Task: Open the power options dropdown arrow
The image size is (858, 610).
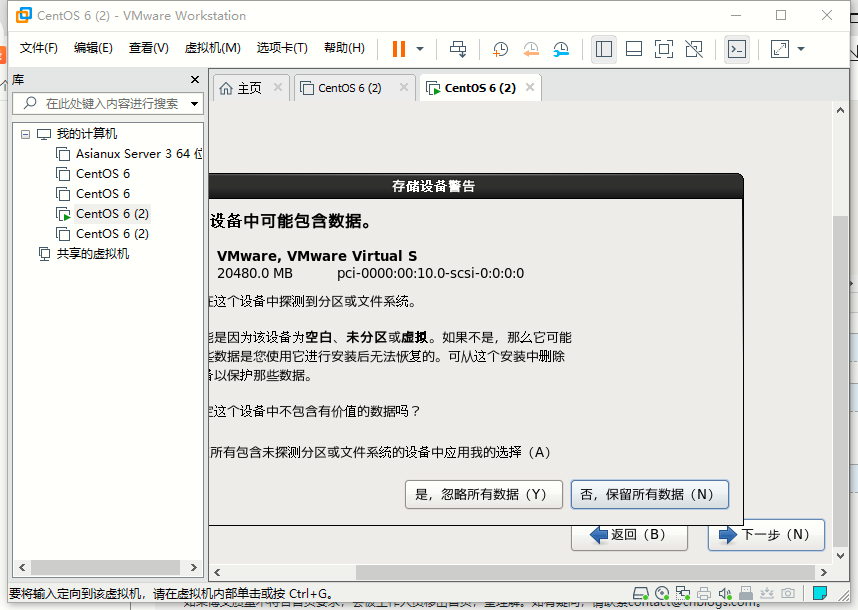Action: point(420,49)
